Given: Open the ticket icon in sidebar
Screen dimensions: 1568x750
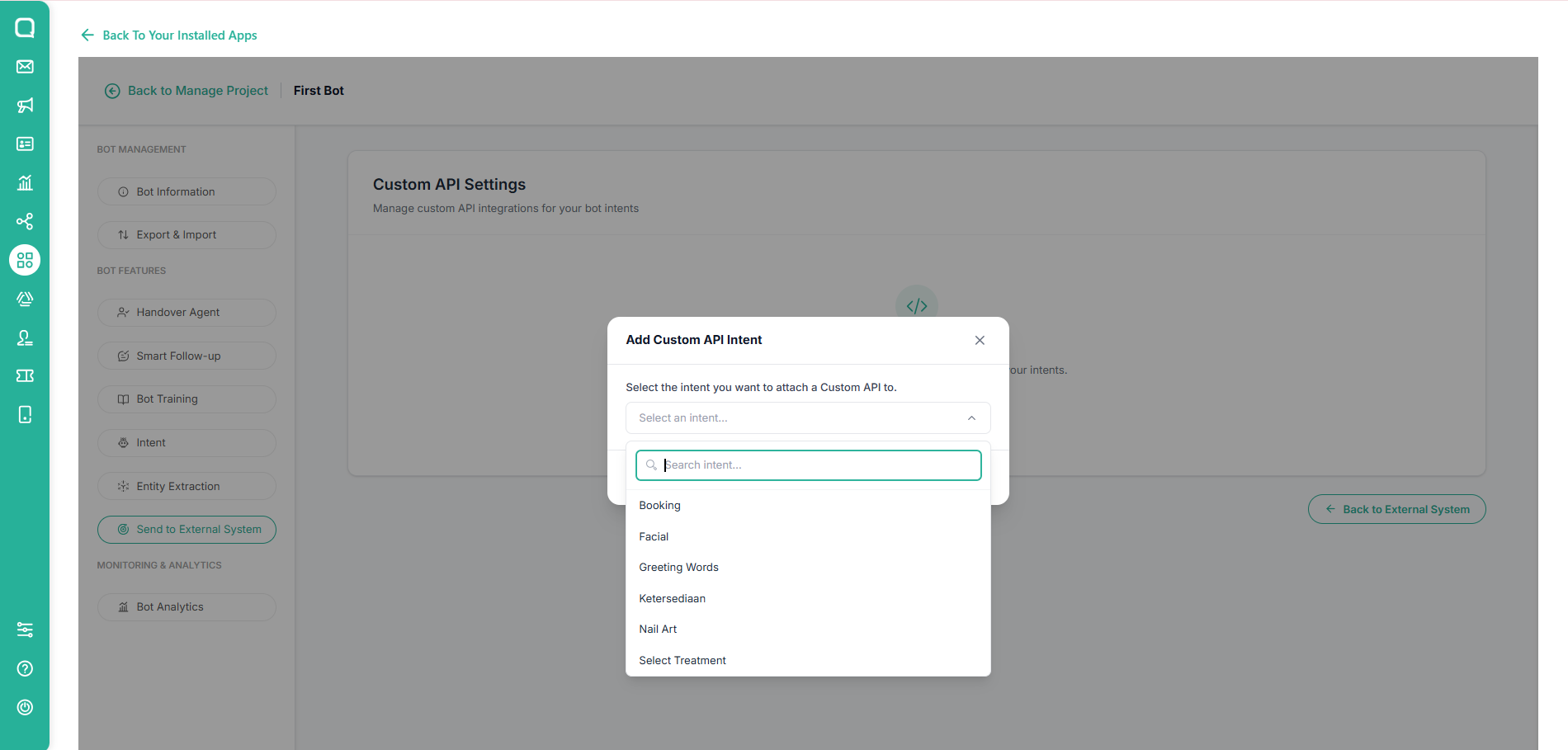Looking at the screenshot, I should 25,375.
